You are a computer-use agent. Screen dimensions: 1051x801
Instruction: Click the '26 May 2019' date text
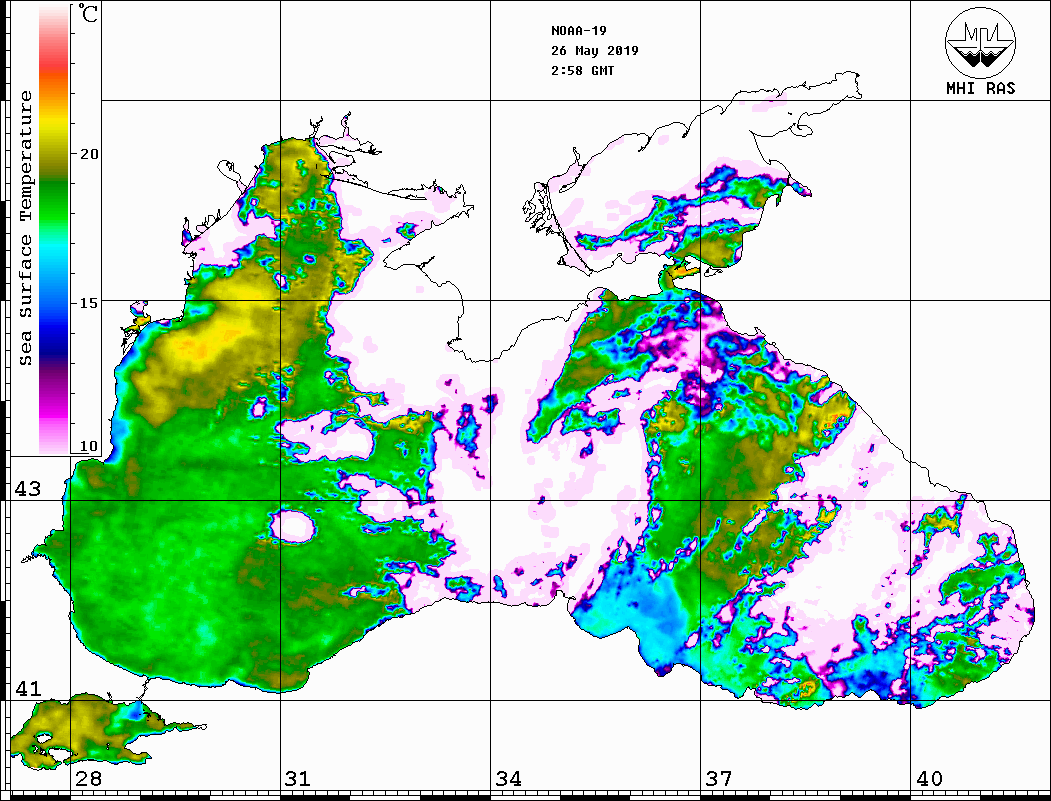coord(595,51)
